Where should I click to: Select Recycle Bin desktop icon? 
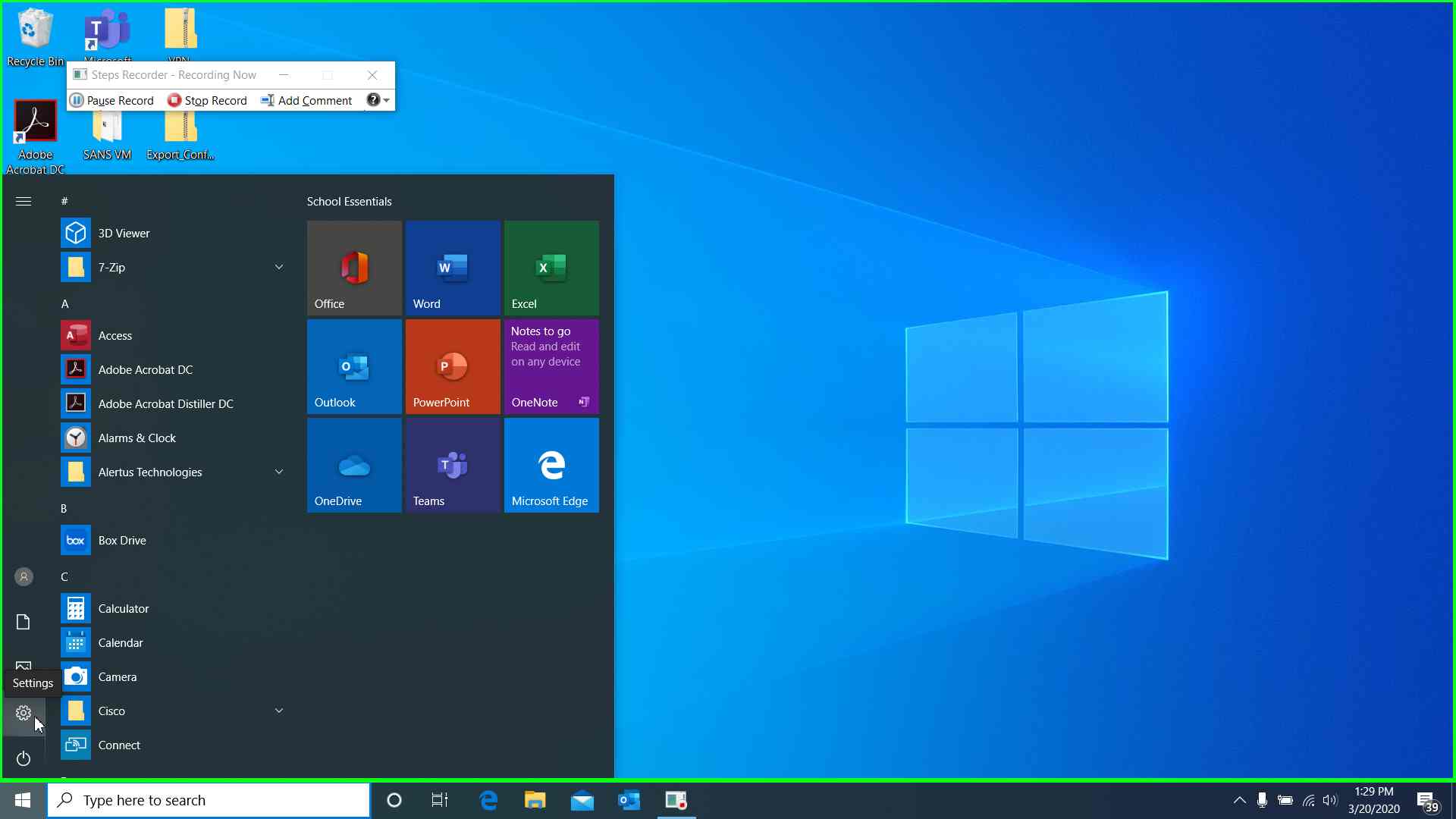[x=35, y=38]
